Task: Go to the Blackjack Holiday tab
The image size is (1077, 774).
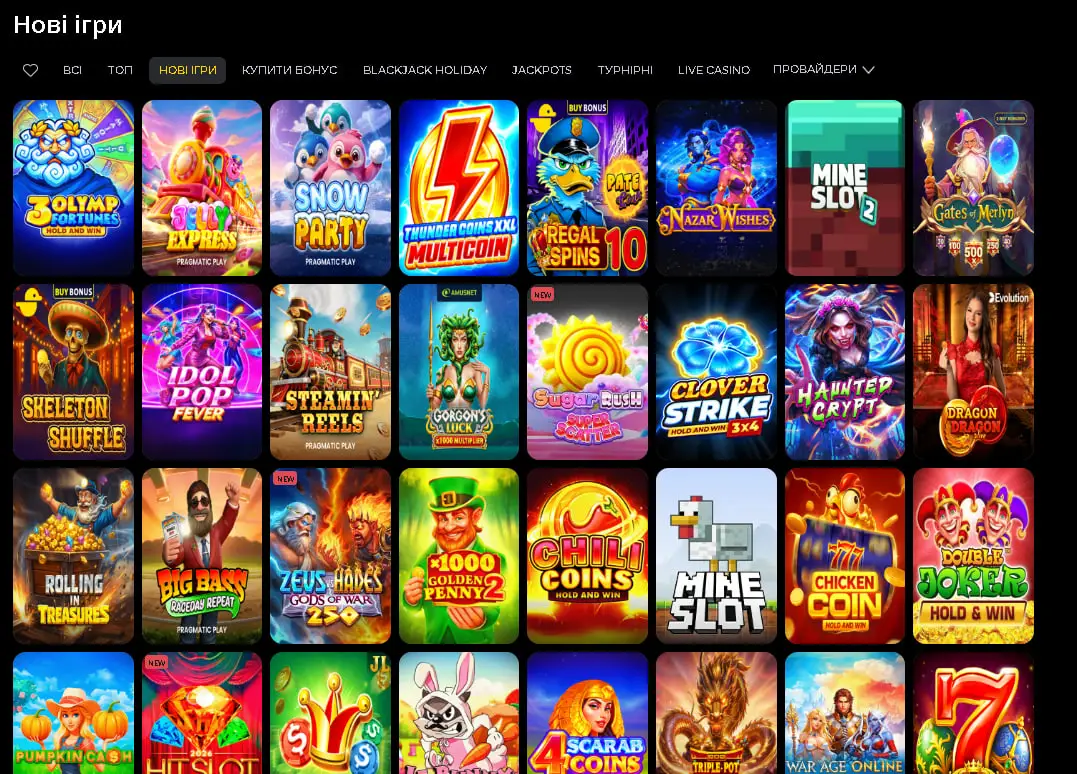Action: (x=424, y=70)
